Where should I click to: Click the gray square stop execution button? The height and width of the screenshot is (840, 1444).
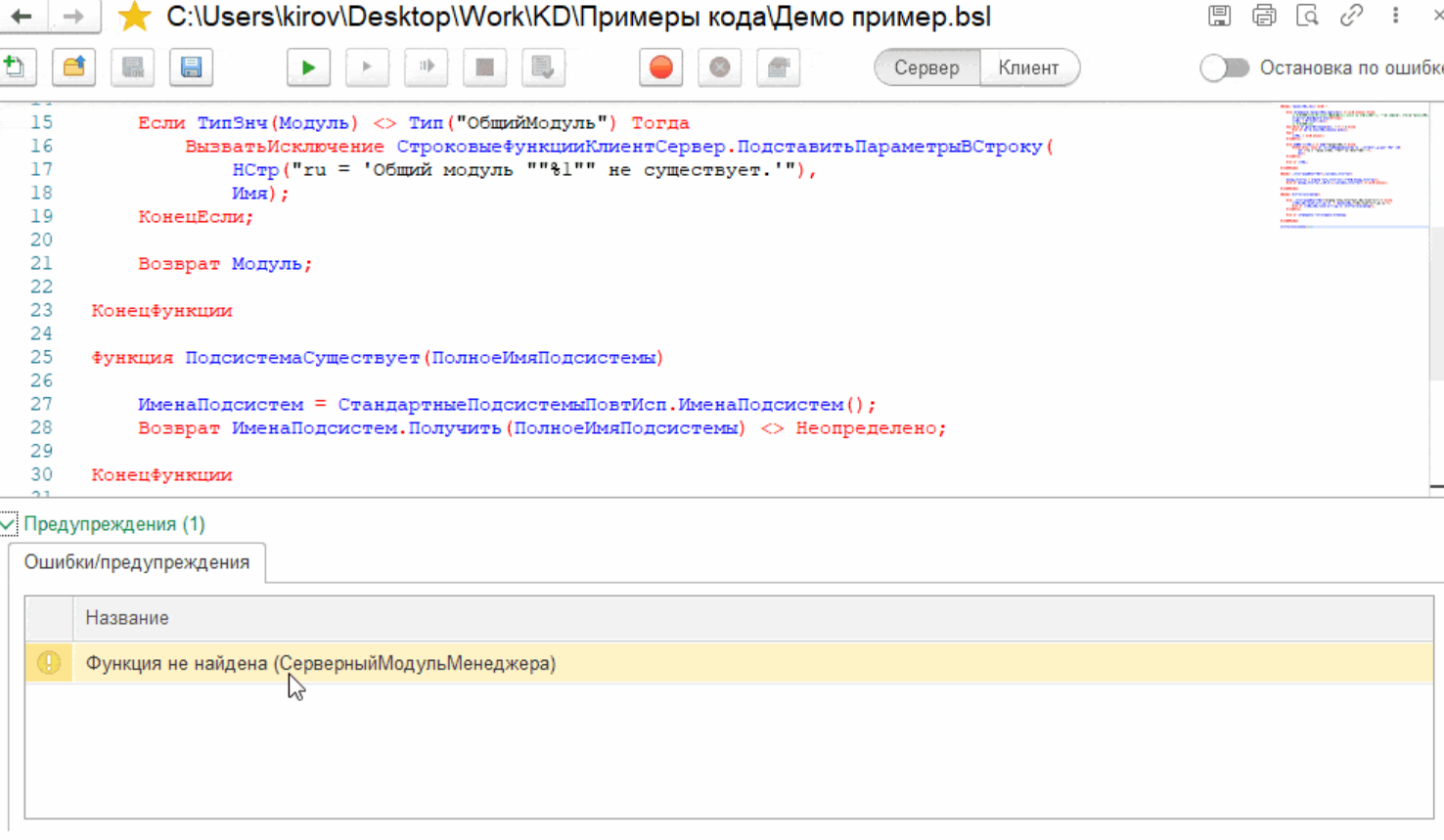[x=484, y=67]
